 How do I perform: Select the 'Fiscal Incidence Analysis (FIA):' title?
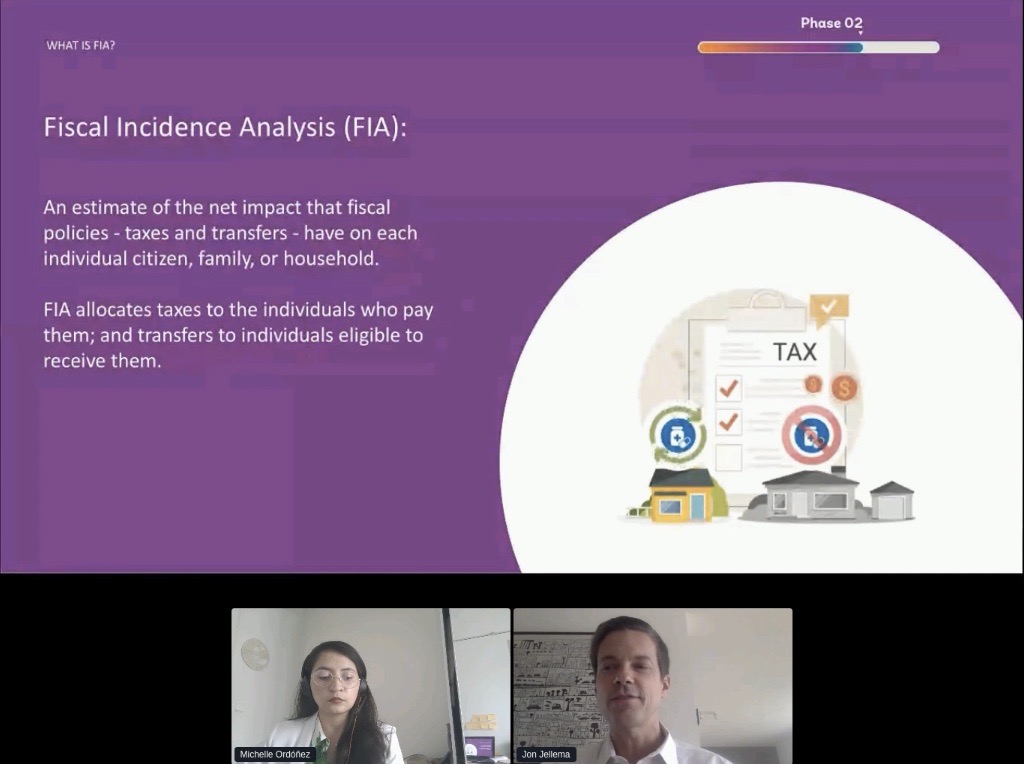pyautogui.click(x=225, y=127)
